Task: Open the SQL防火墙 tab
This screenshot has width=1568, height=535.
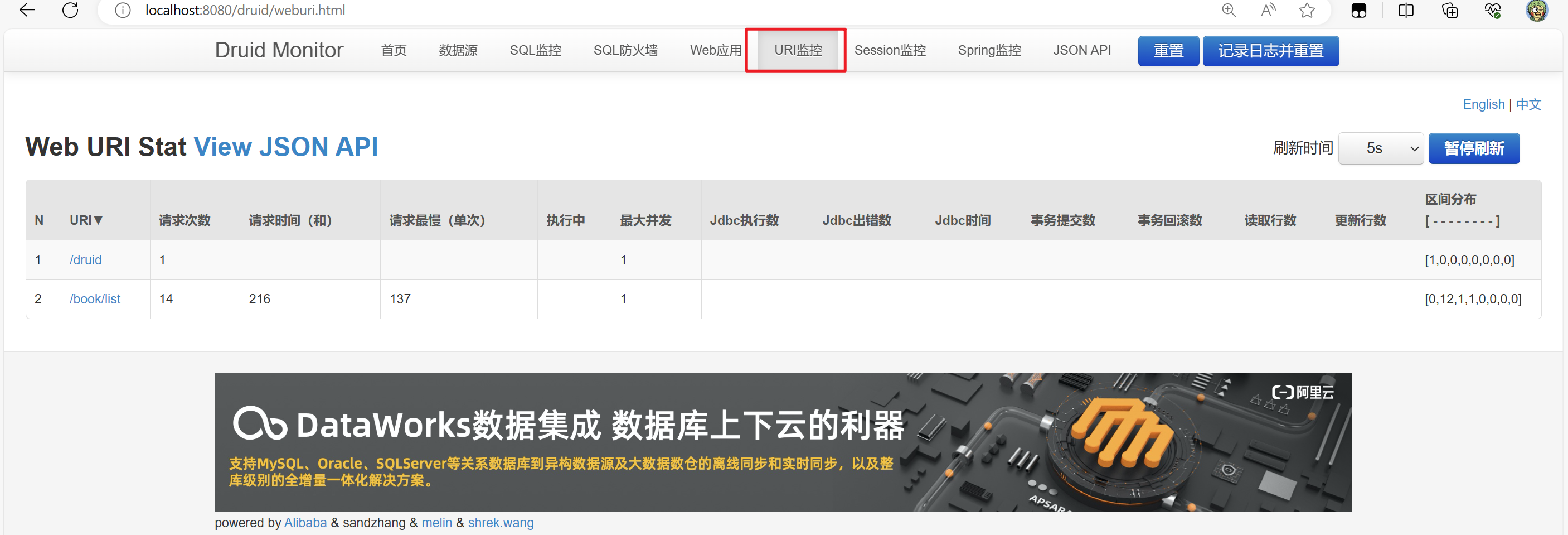Action: click(x=626, y=50)
